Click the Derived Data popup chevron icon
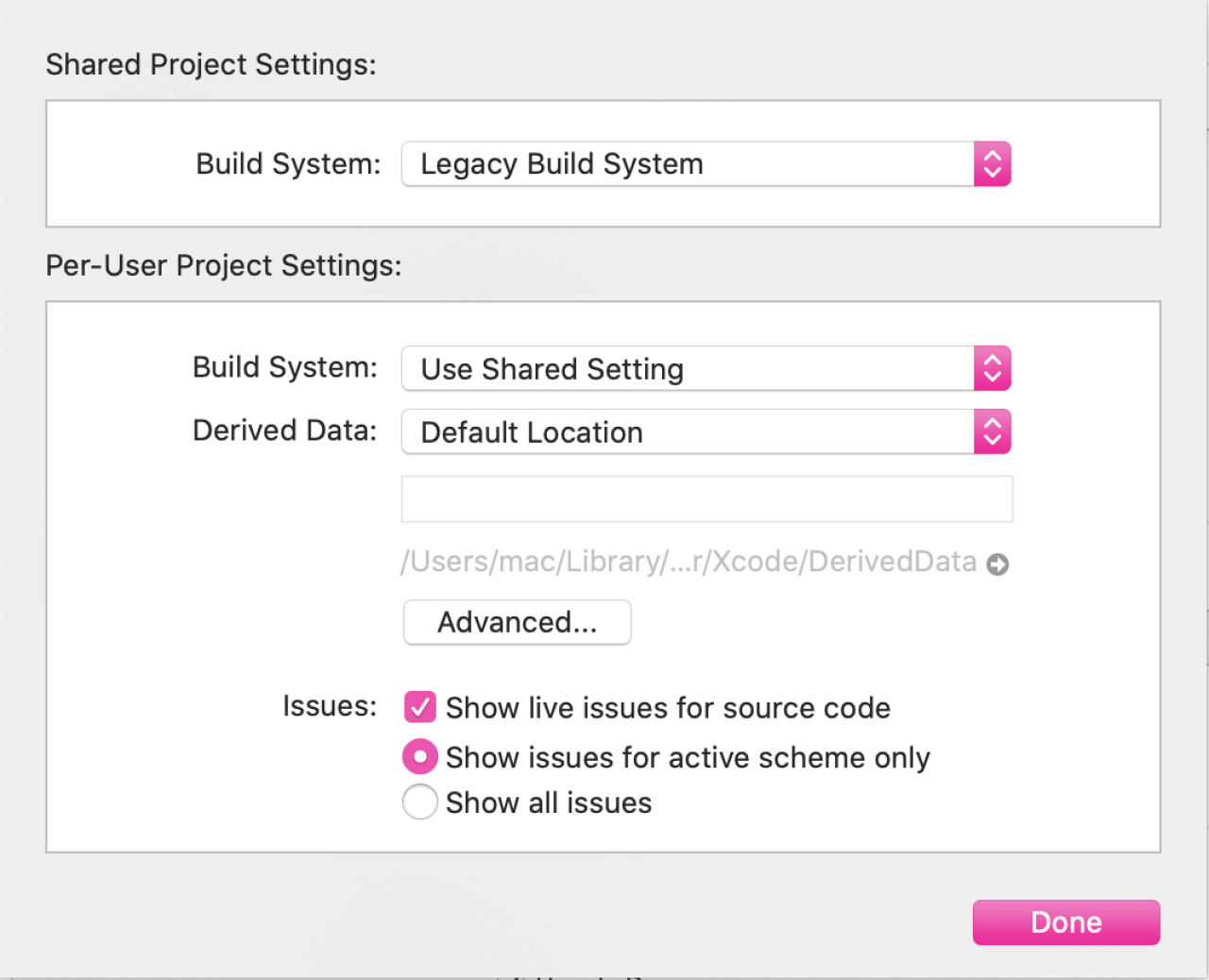The image size is (1209, 980). (992, 431)
